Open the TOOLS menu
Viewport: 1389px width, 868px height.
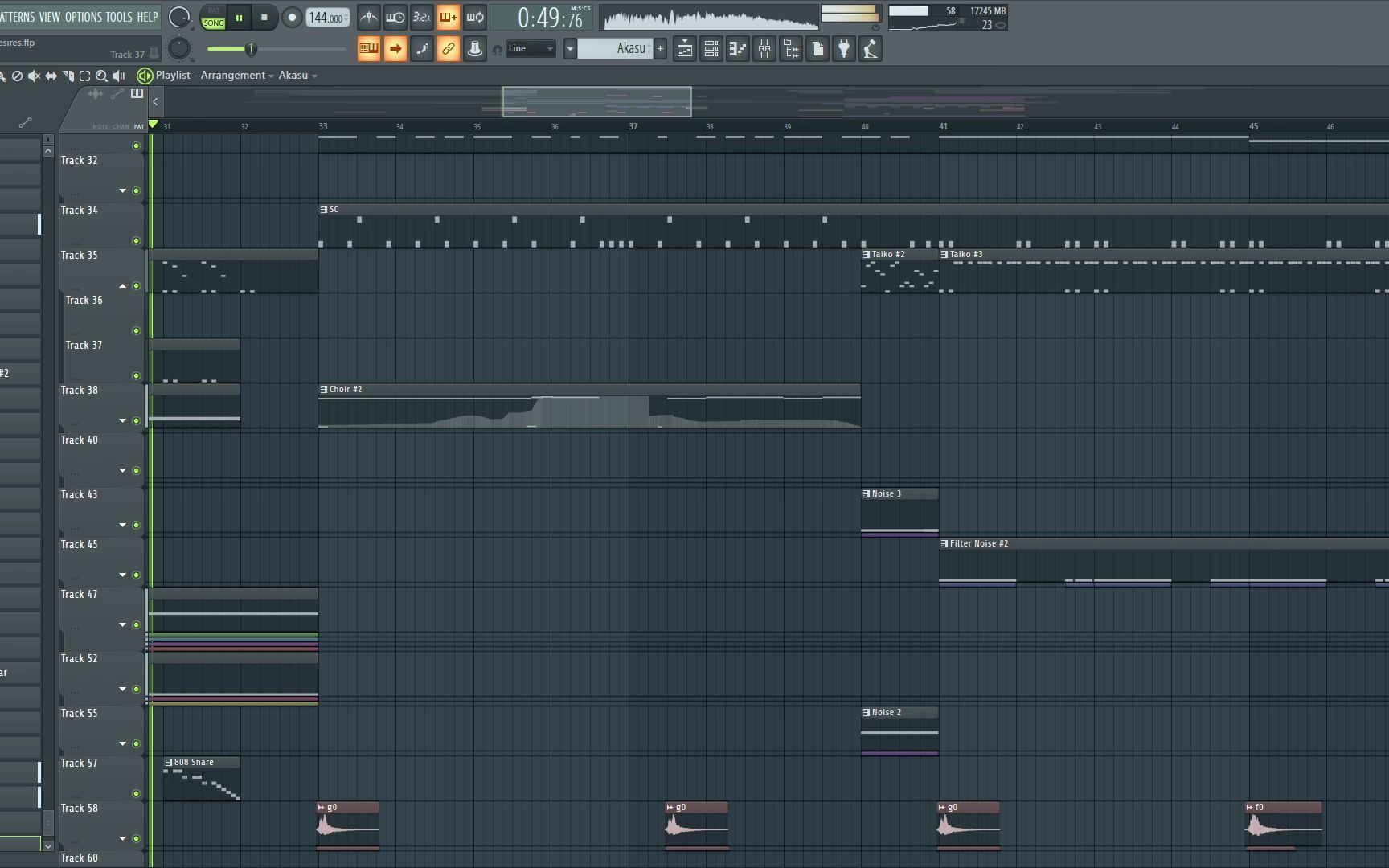pyautogui.click(x=119, y=17)
